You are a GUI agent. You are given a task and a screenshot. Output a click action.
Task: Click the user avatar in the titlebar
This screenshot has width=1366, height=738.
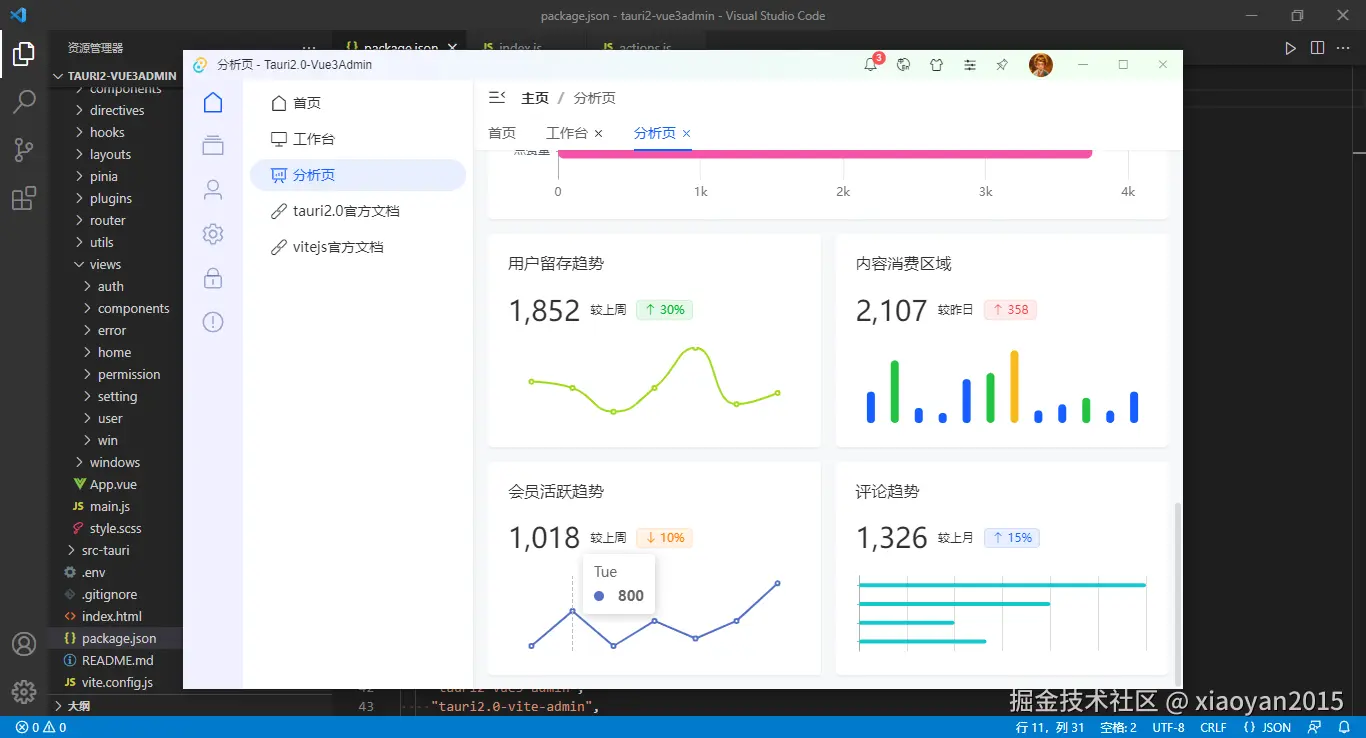pos(1041,64)
